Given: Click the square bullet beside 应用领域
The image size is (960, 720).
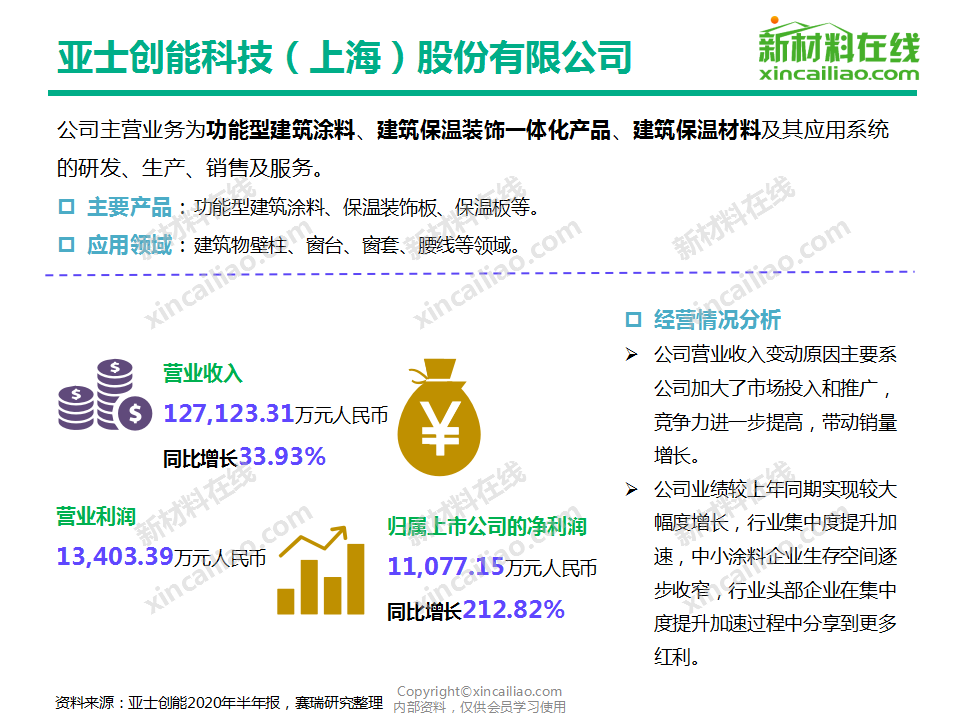Looking at the screenshot, I should 66,245.
